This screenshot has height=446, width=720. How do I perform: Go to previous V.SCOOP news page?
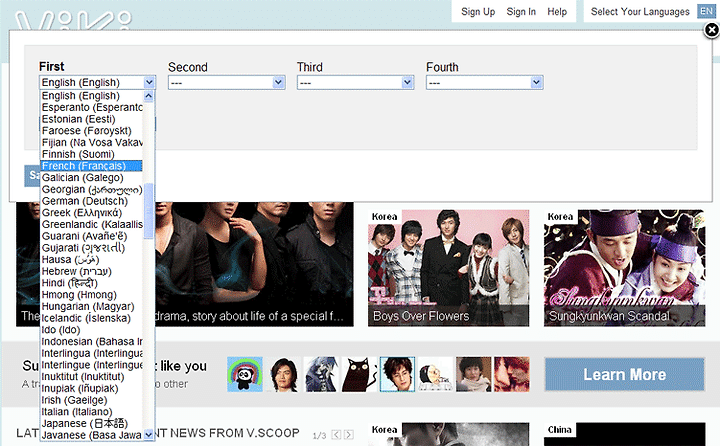[336, 435]
